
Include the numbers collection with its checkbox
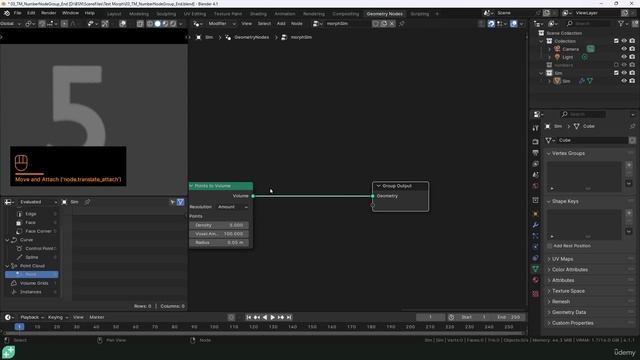(x=616, y=65)
